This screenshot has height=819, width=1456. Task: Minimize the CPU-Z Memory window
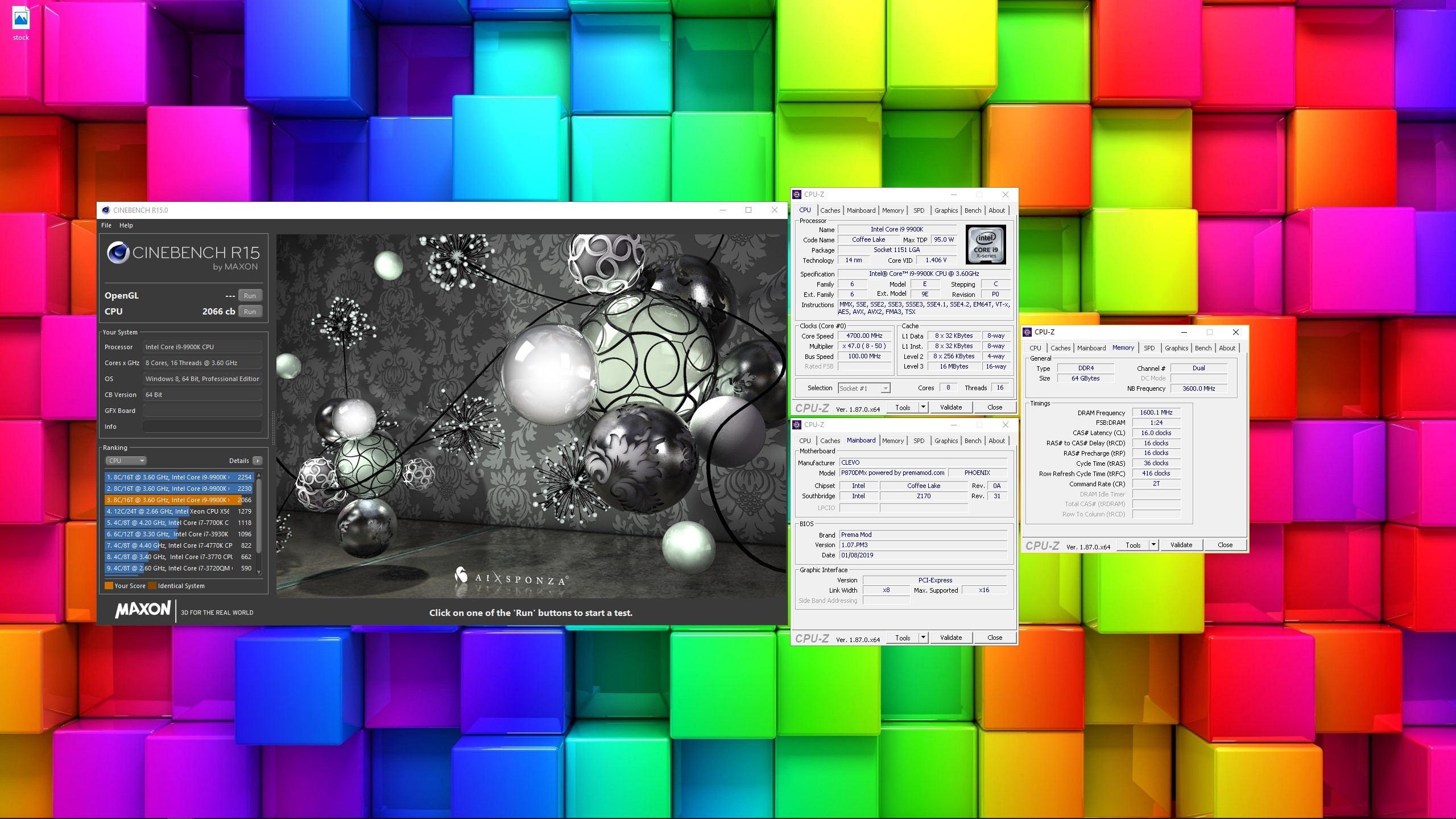(x=1184, y=332)
